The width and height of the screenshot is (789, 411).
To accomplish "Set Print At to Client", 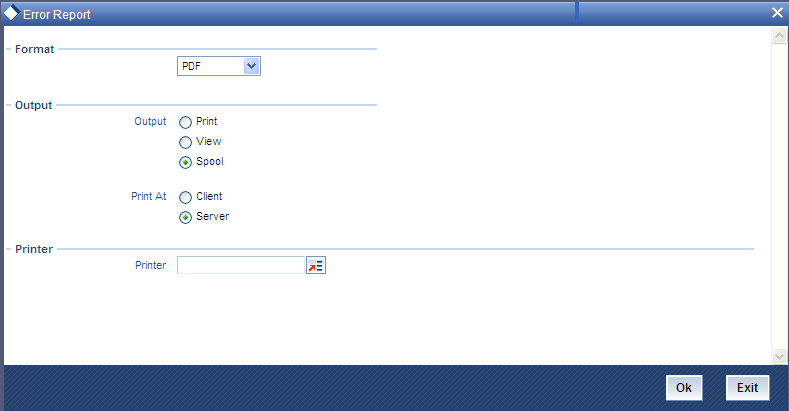I will (186, 197).
